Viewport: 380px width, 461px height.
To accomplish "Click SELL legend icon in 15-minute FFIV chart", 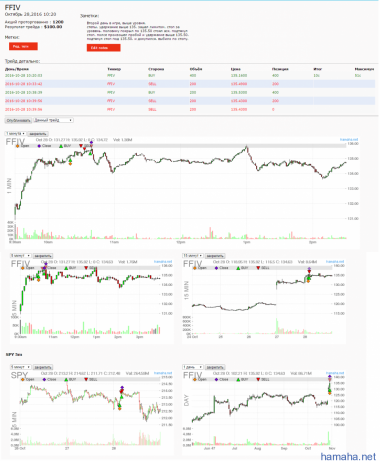I will (258, 268).
